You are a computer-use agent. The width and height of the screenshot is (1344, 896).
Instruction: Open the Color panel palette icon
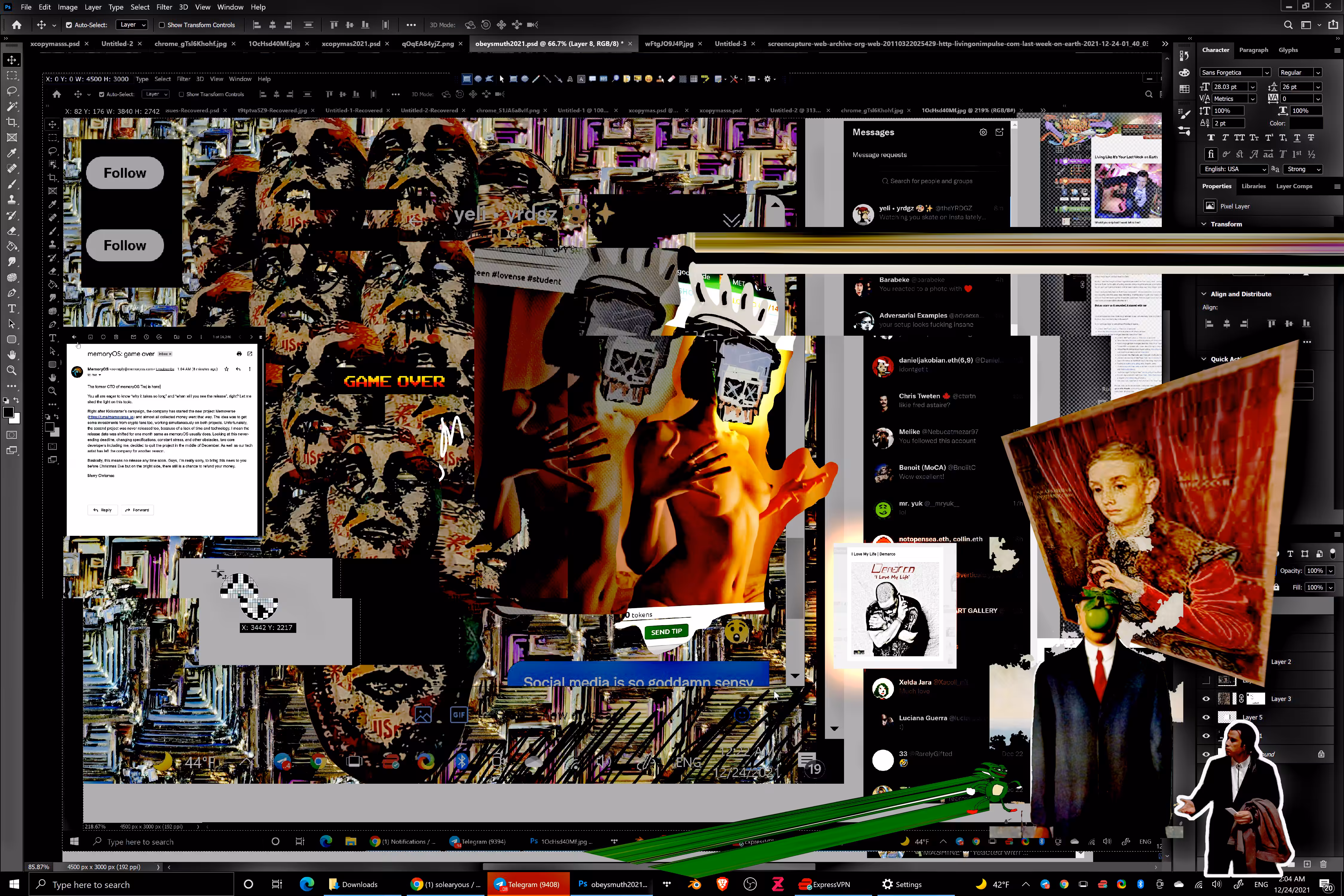tap(1184, 73)
